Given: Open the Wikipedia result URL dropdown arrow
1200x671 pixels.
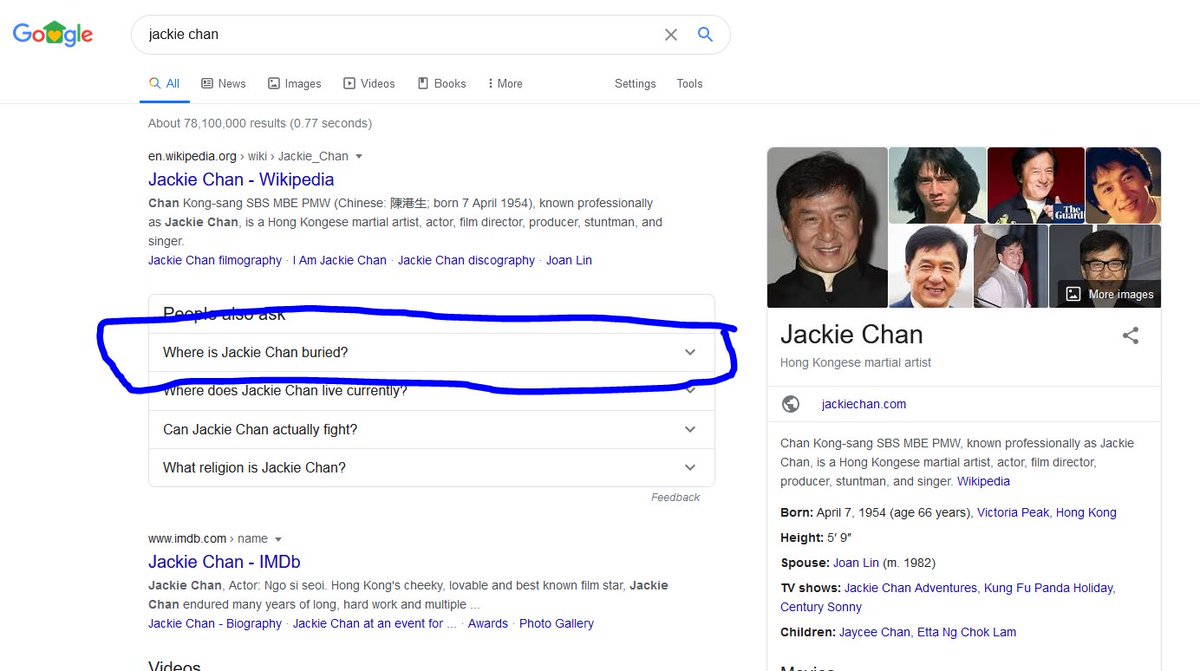Looking at the screenshot, I should [x=359, y=157].
